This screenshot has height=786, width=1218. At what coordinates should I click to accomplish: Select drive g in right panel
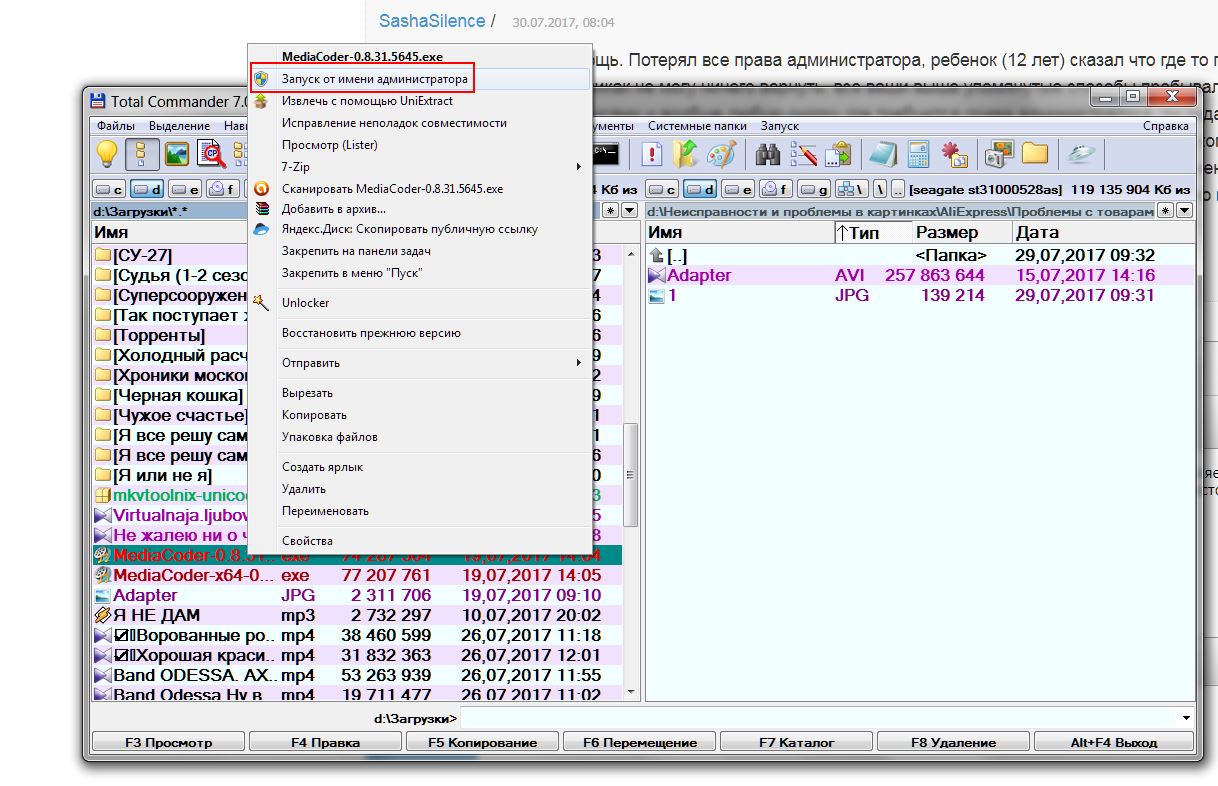[x=814, y=189]
